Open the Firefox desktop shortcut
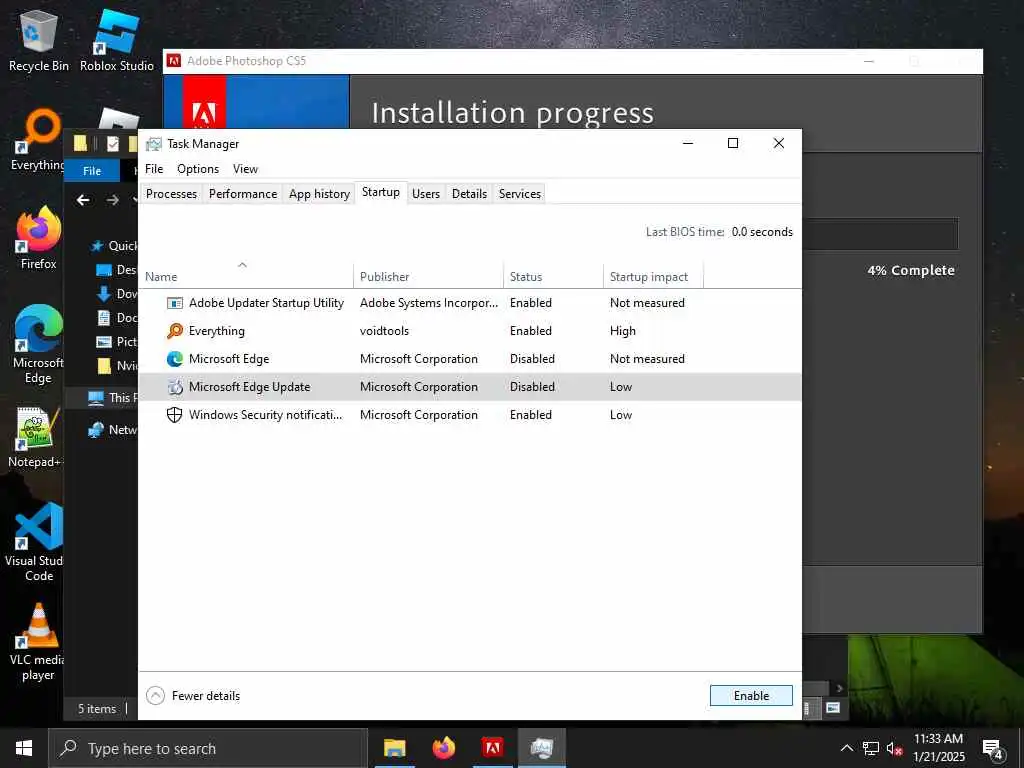 (x=39, y=238)
